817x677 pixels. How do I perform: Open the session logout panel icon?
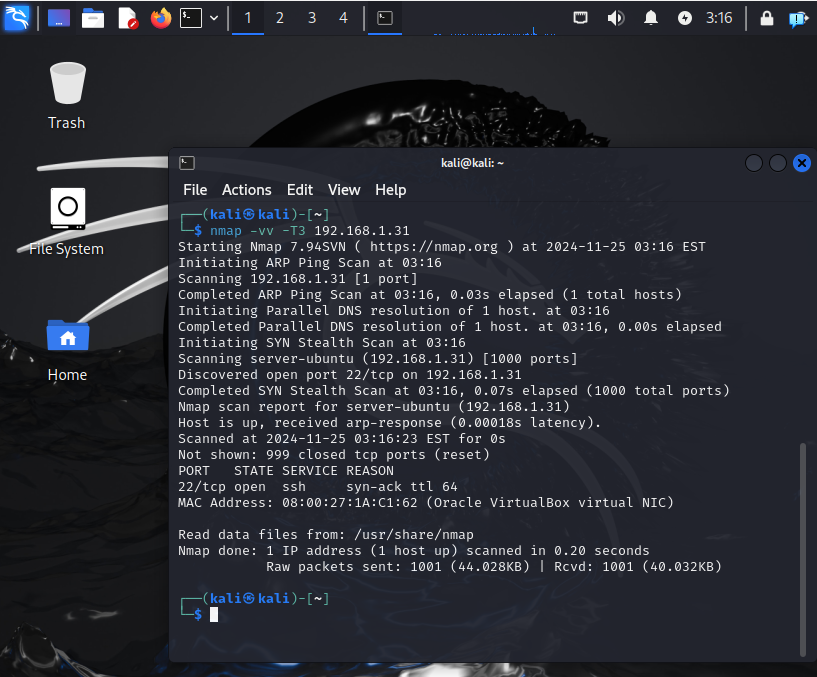798,19
